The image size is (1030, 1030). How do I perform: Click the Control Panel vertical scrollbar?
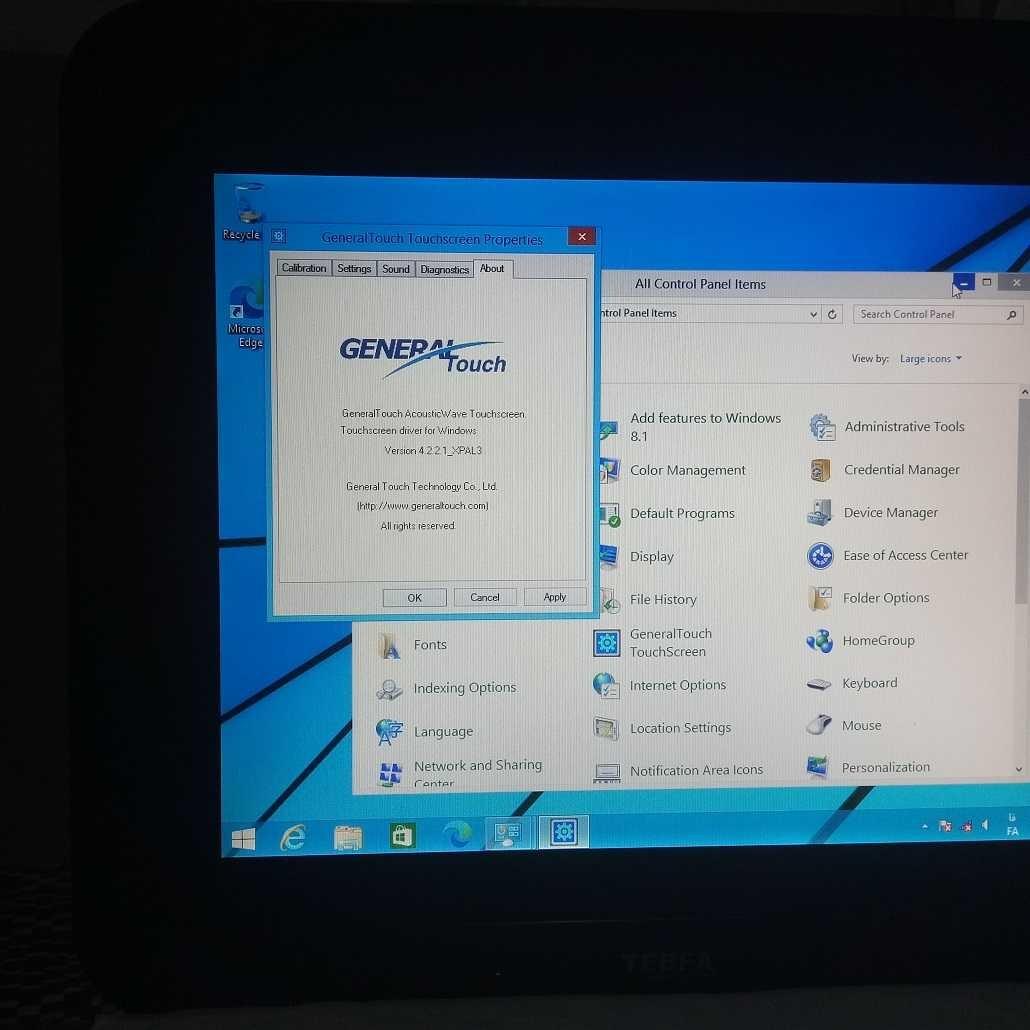[x=1022, y=500]
